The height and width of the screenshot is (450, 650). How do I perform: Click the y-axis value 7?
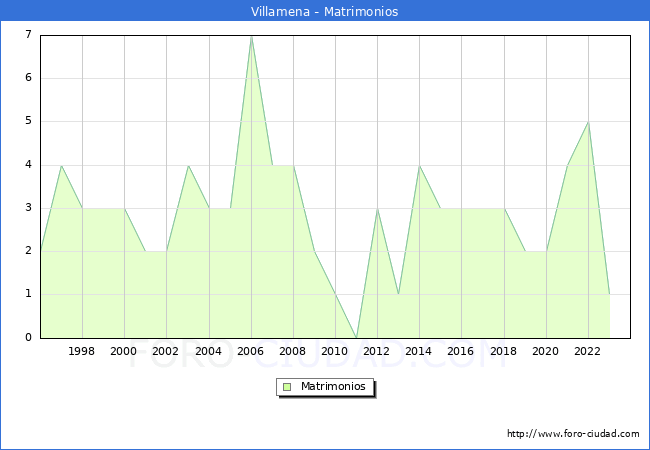coord(28,34)
